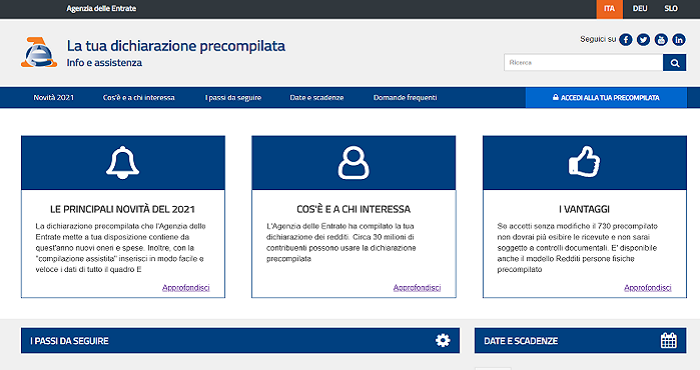Click the bell icon on novità card

coord(123,163)
